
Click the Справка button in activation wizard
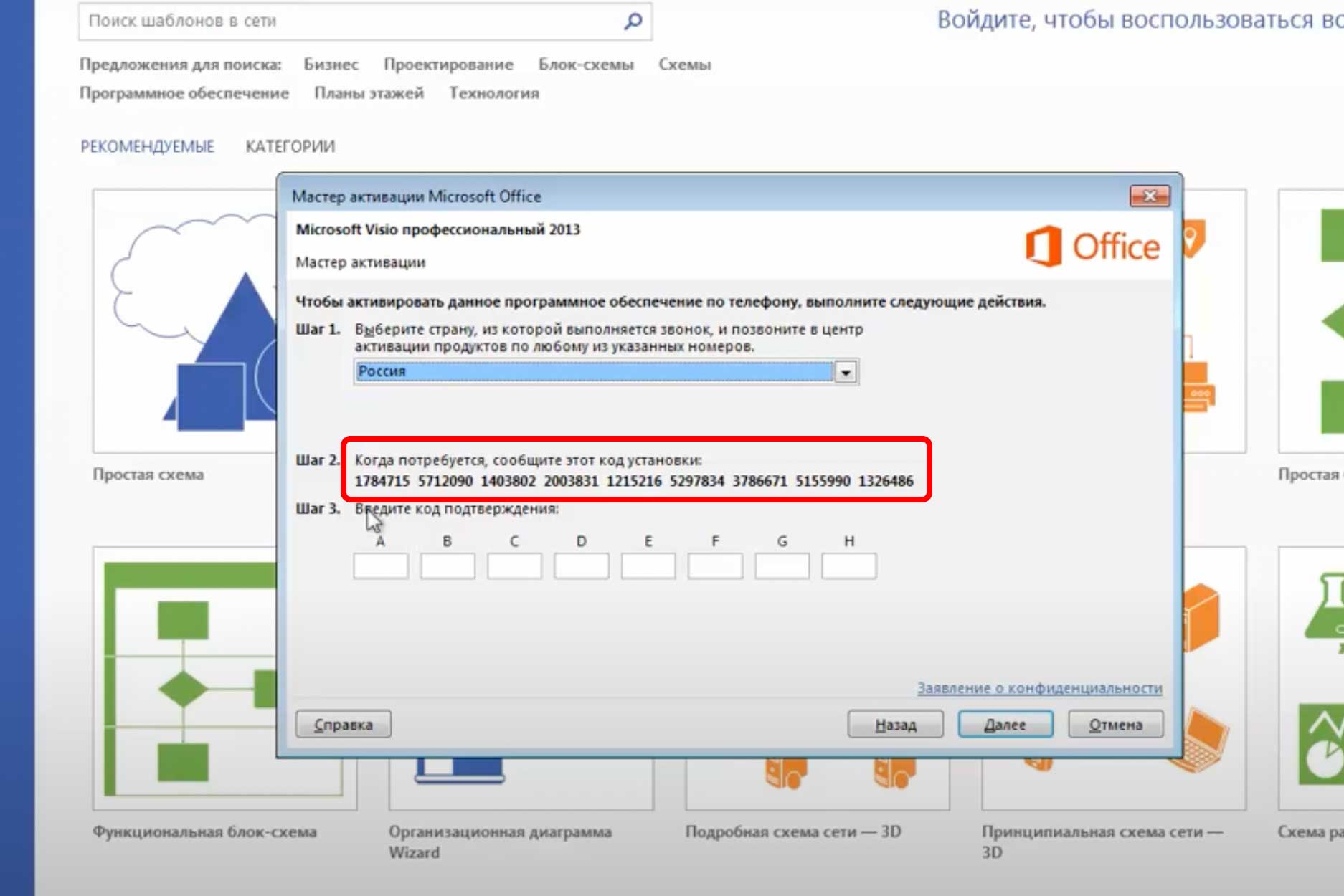point(344,724)
